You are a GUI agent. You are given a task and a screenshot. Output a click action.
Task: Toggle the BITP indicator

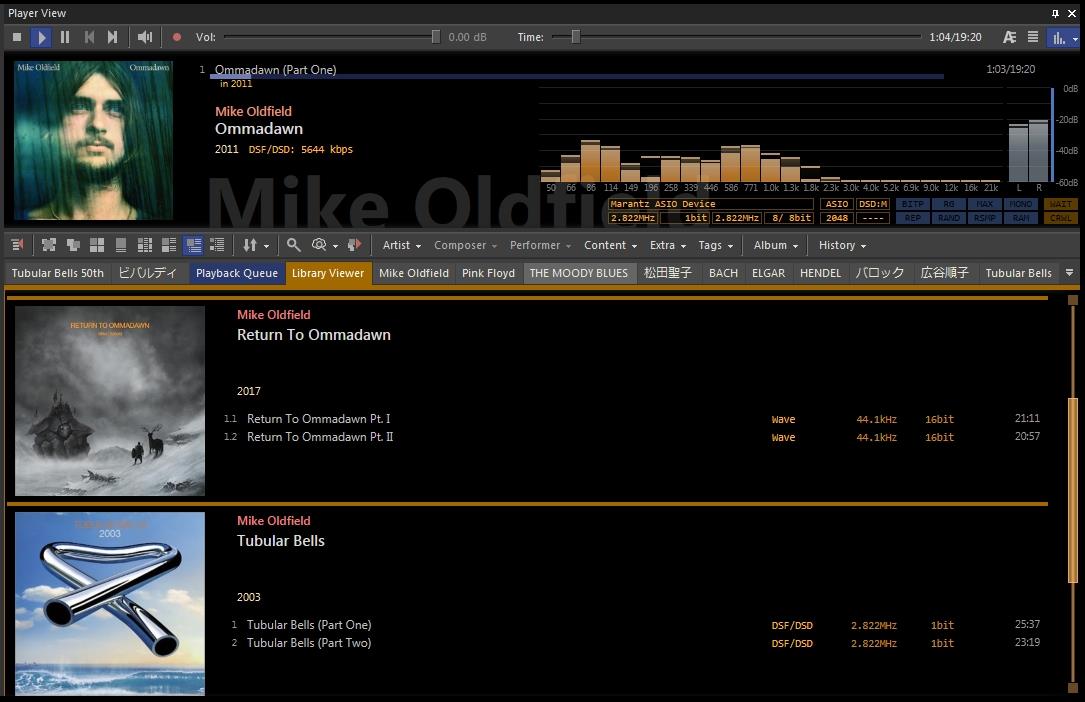[x=913, y=204]
